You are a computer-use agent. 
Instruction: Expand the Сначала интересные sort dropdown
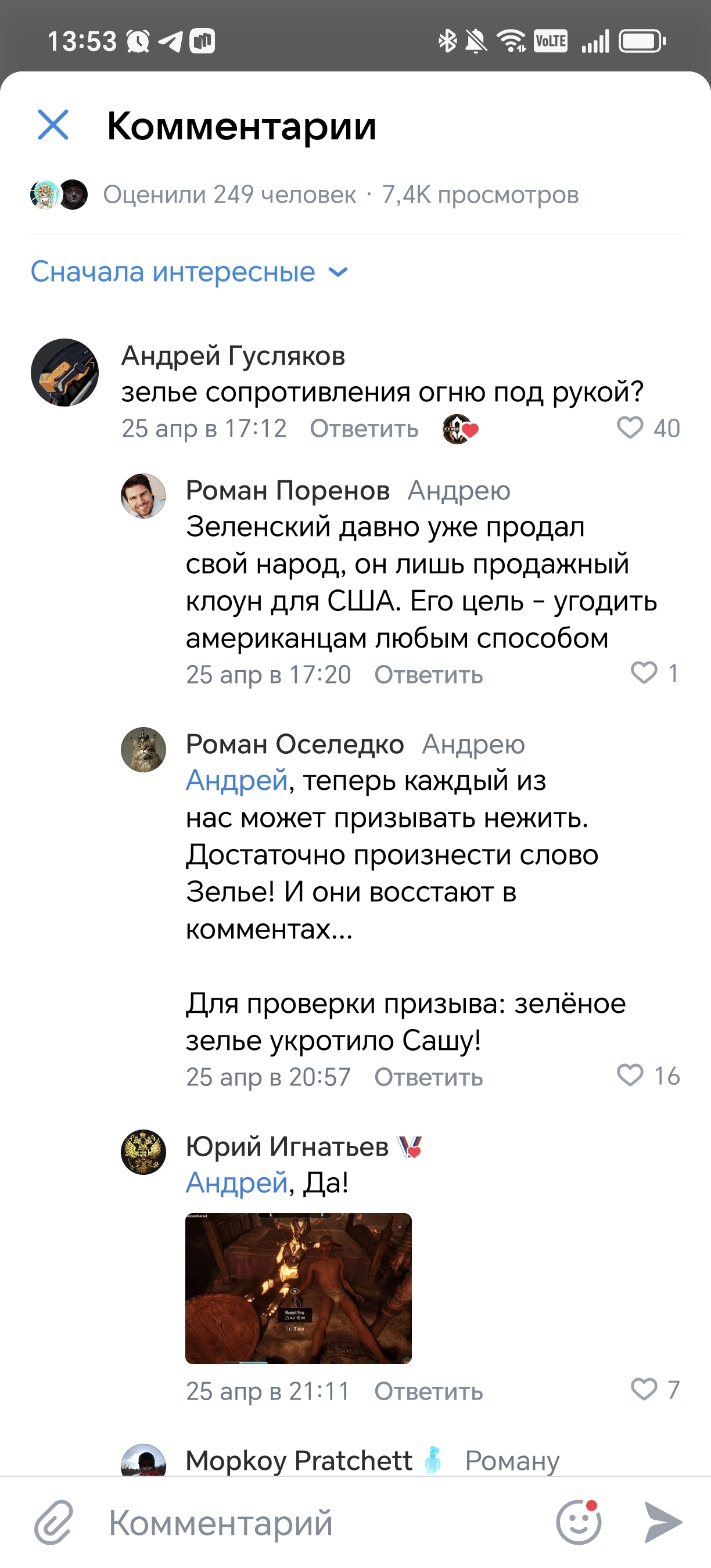189,271
